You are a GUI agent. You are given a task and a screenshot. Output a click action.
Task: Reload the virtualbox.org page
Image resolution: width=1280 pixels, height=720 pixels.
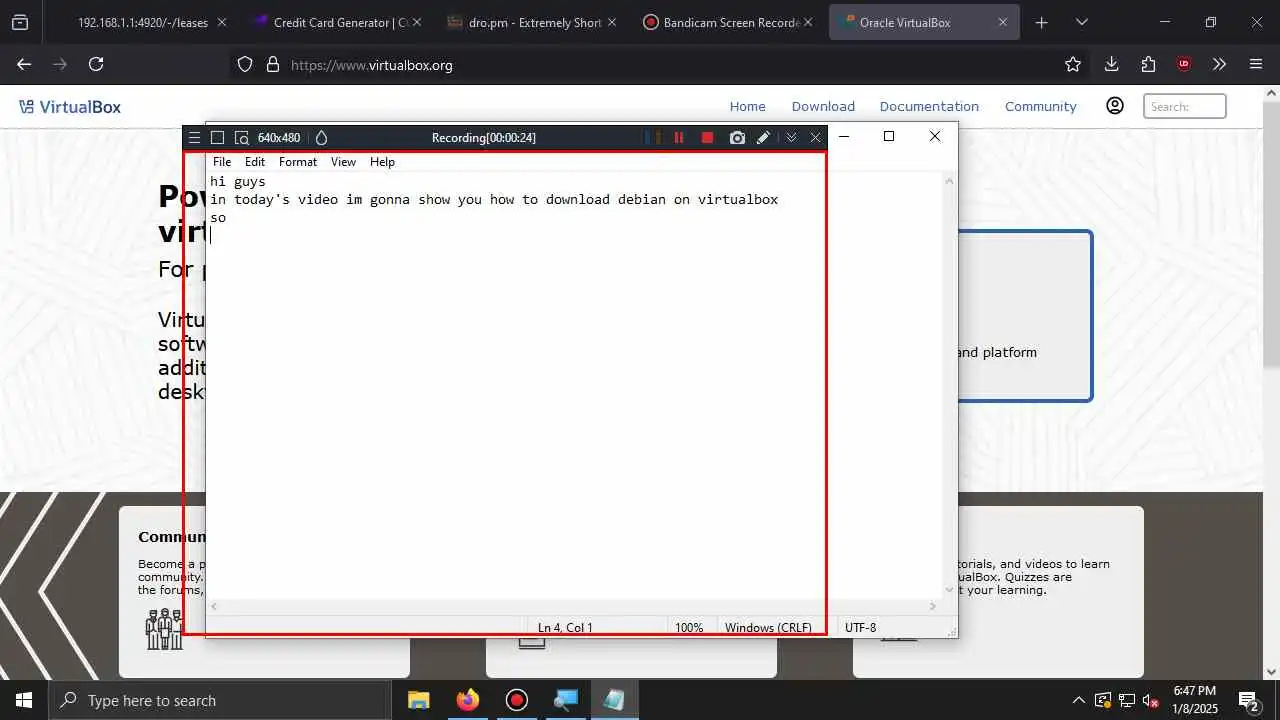[96, 64]
